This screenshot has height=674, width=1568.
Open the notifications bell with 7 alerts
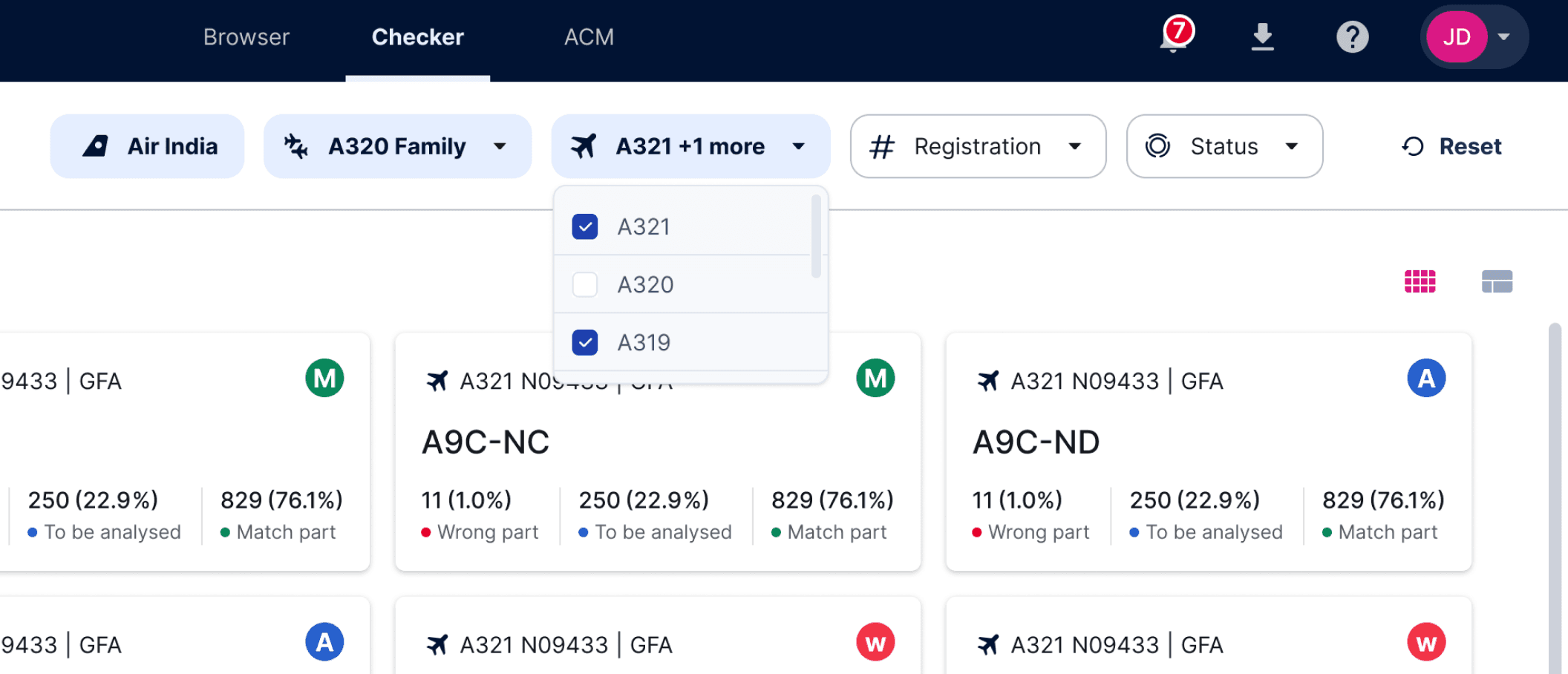click(1175, 35)
